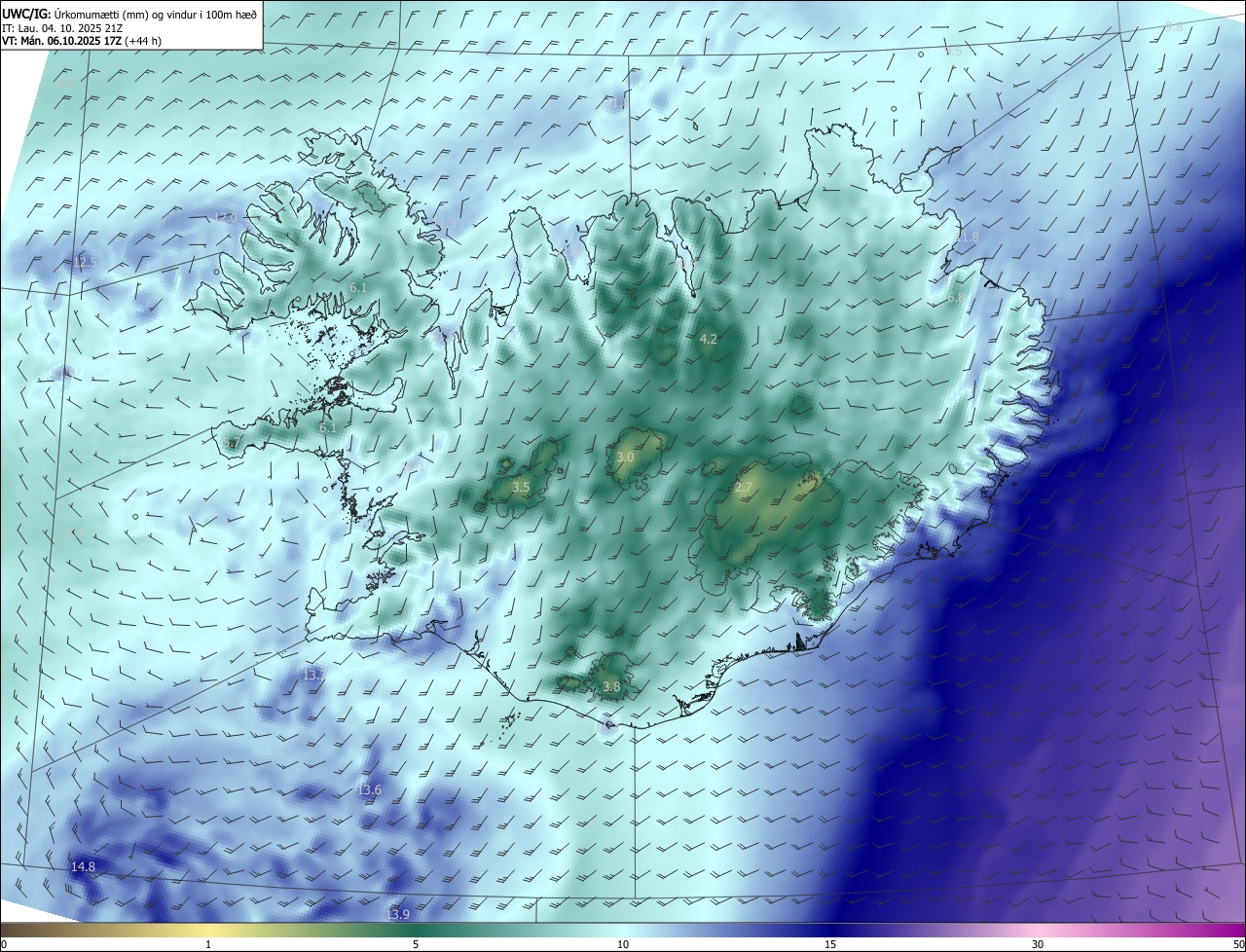Image resolution: width=1246 pixels, height=952 pixels.
Task: Click the 10 tick label on the colorbar
Action: 623,944
